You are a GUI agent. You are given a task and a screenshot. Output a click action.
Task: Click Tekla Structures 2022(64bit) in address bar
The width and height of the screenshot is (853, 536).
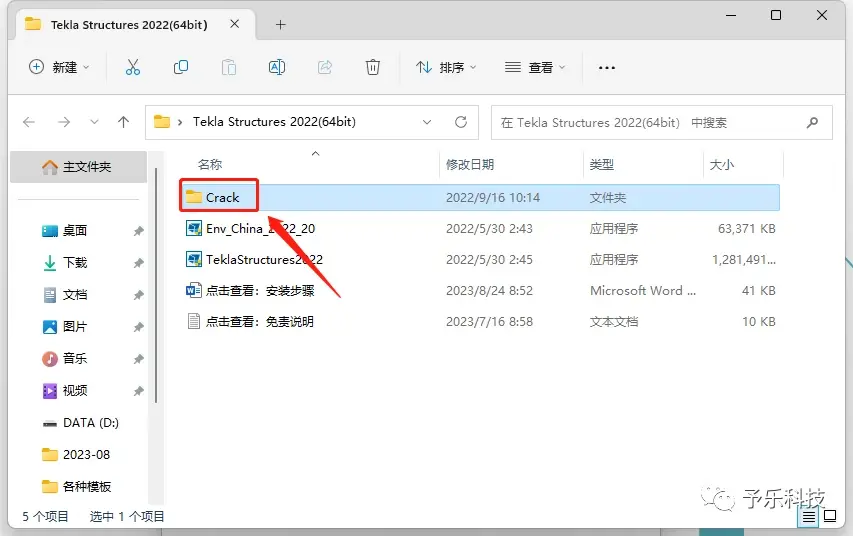pos(274,121)
